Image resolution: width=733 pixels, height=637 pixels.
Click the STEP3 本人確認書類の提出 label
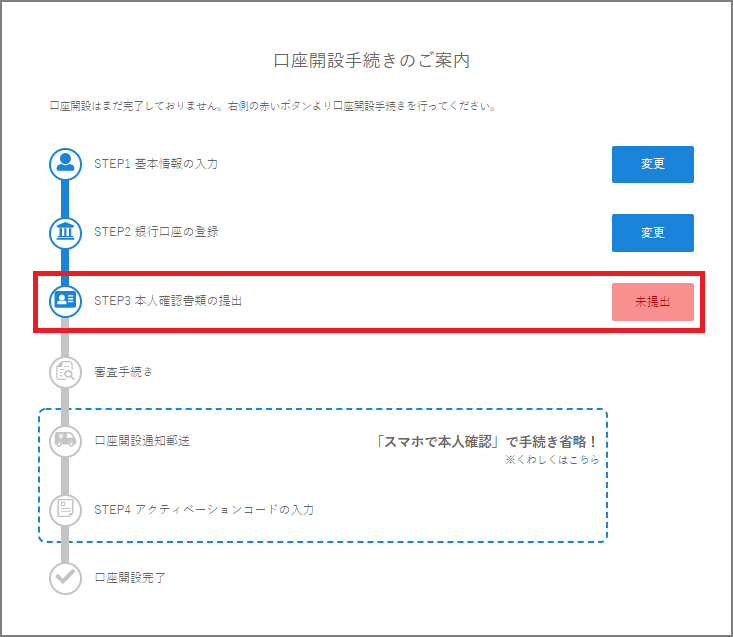tap(168, 301)
